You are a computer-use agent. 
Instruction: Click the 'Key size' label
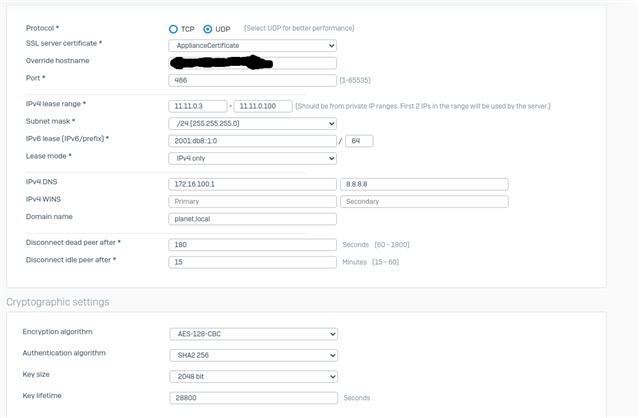coord(36,374)
